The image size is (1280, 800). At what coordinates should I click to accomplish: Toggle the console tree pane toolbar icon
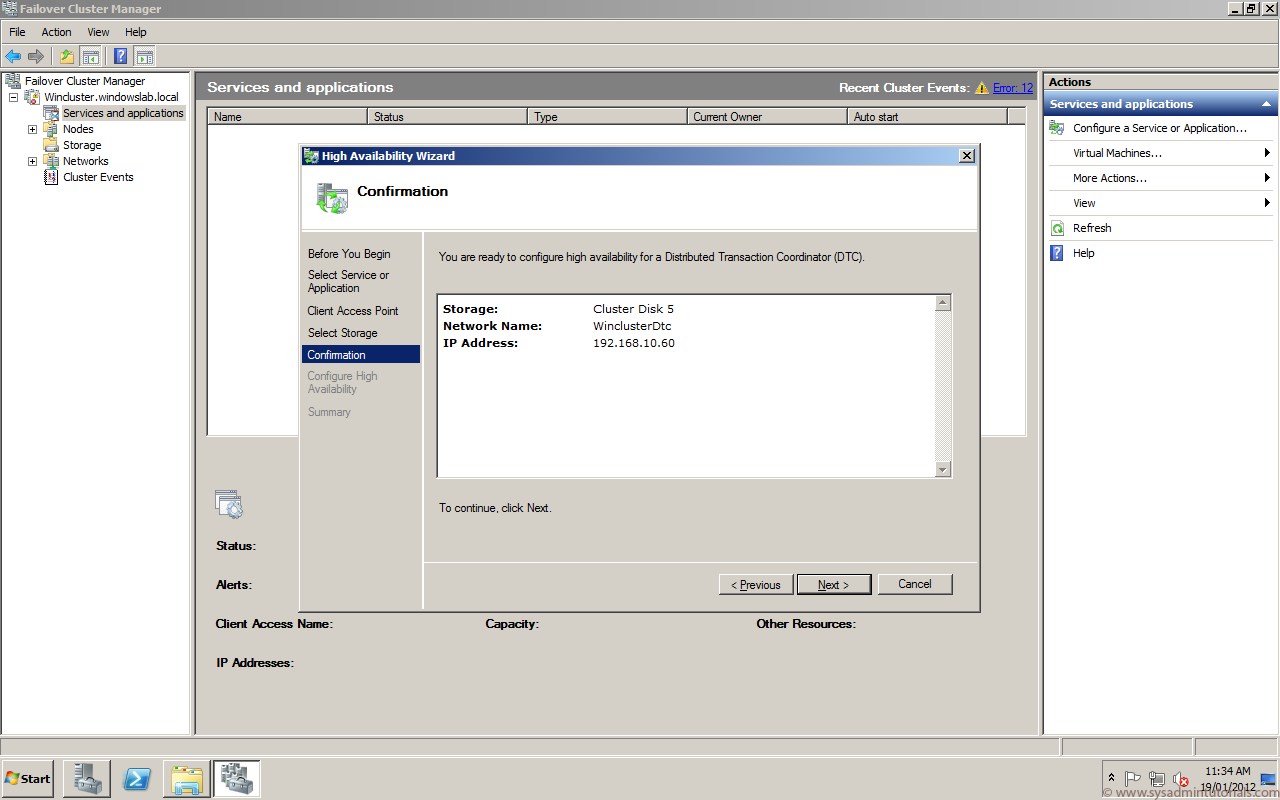click(90, 56)
